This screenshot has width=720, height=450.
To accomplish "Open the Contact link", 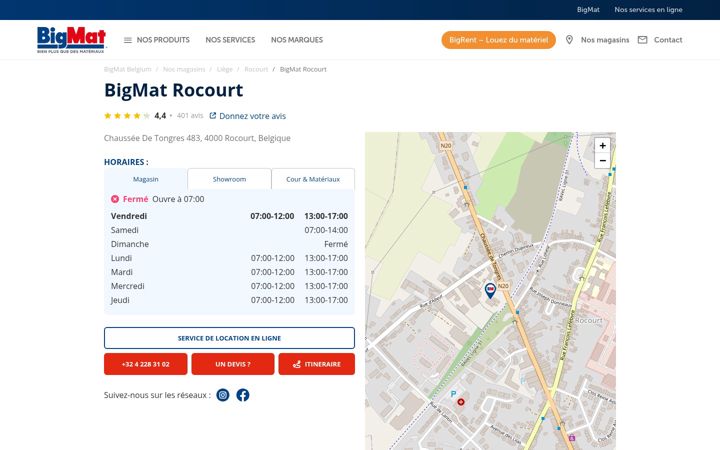I will pyautogui.click(x=668, y=40).
